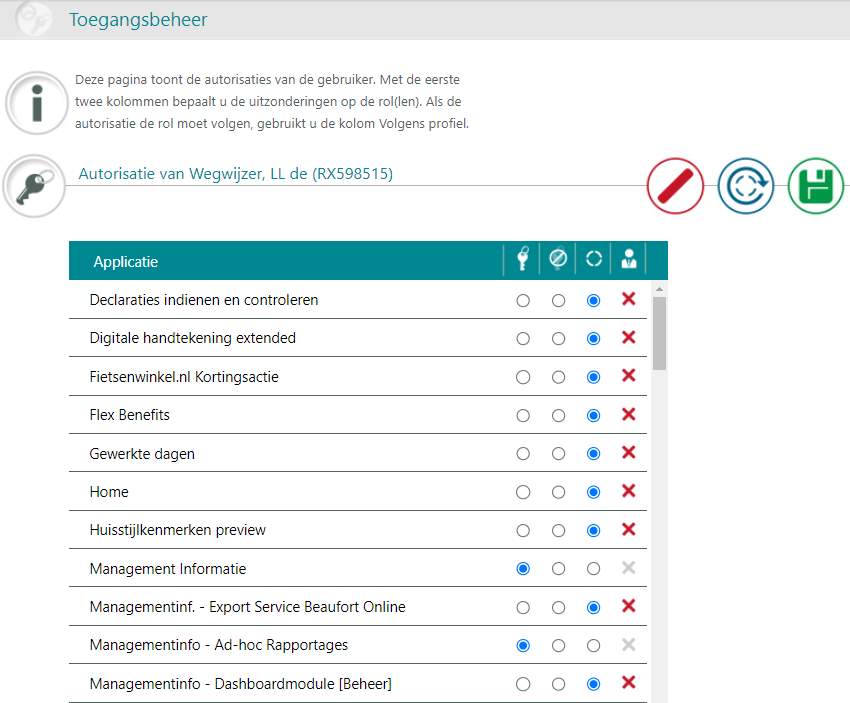Select allow radio for Export Service Beaufort Online
Image resolution: width=850 pixels, height=703 pixels.
[523, 608]
